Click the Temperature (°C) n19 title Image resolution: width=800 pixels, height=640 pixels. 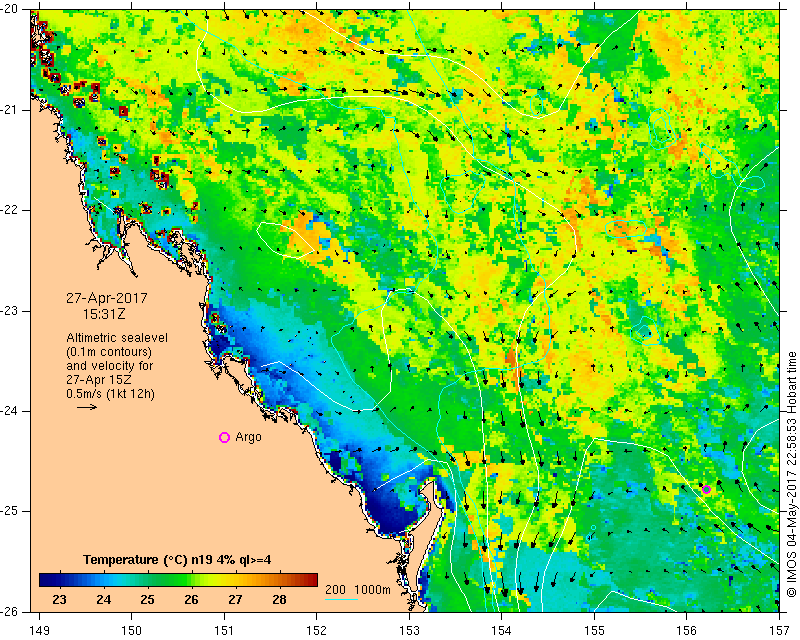pyautogui.click(x=177, y=560)
